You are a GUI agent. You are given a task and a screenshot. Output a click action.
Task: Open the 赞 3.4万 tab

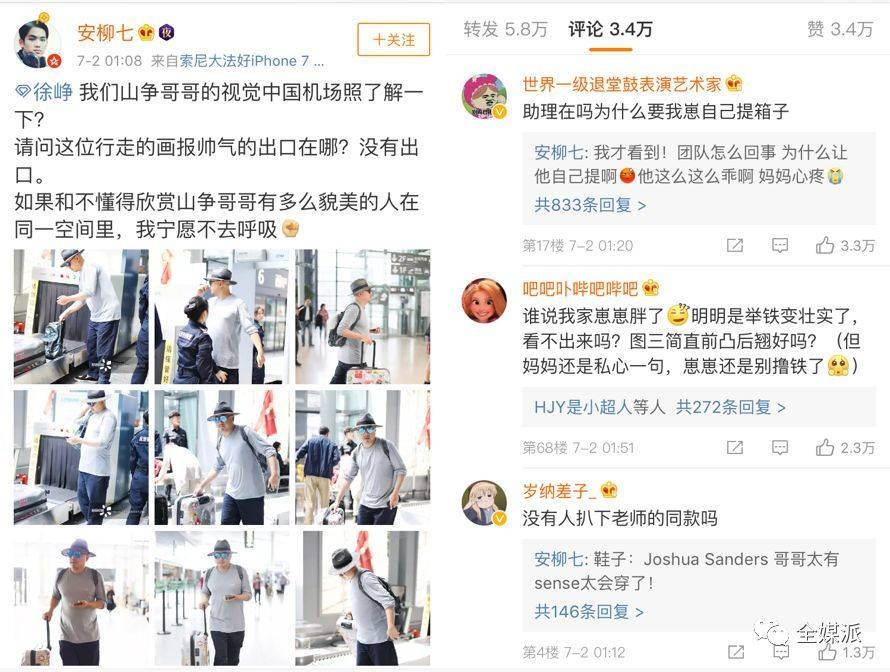tap(840, 29)
